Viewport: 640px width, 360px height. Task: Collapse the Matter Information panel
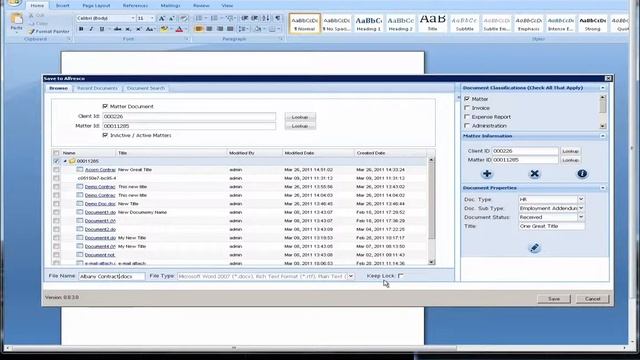coord(603,136)
